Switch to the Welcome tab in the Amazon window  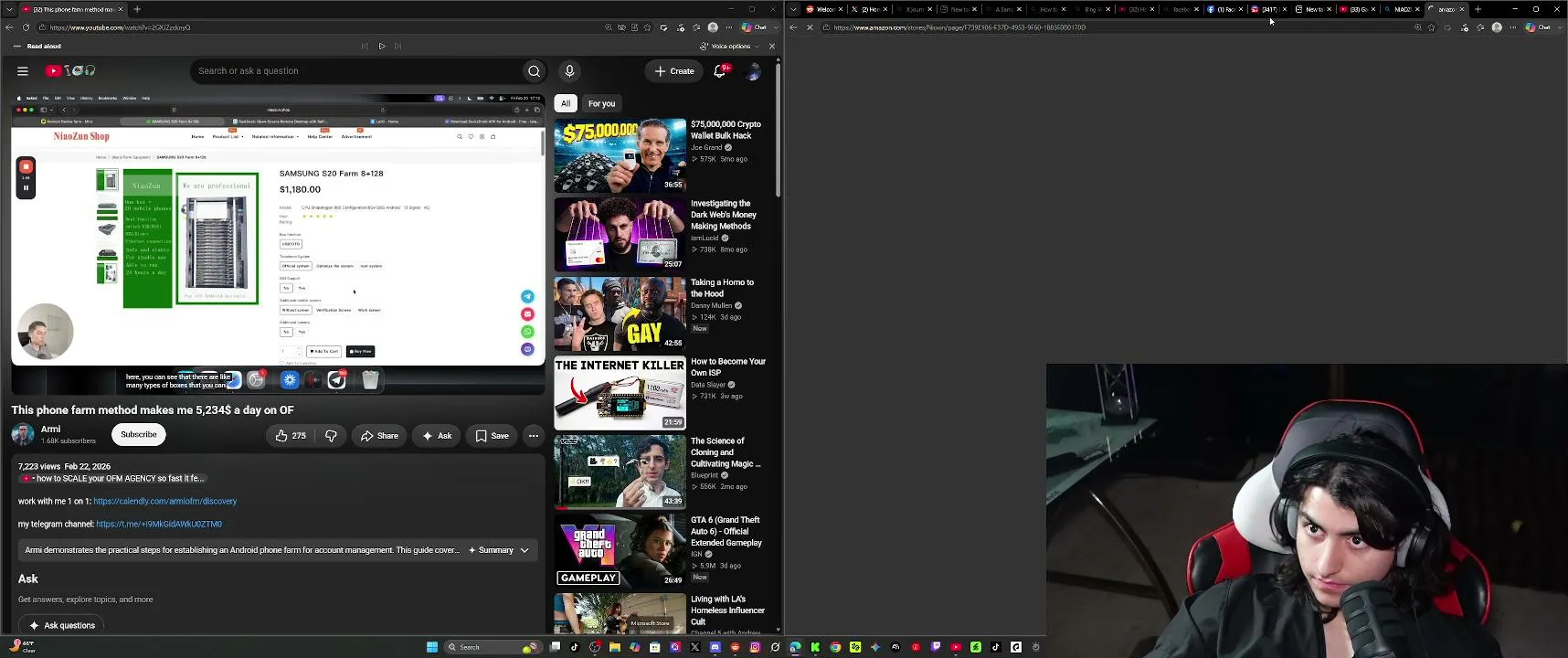(823, 9)
